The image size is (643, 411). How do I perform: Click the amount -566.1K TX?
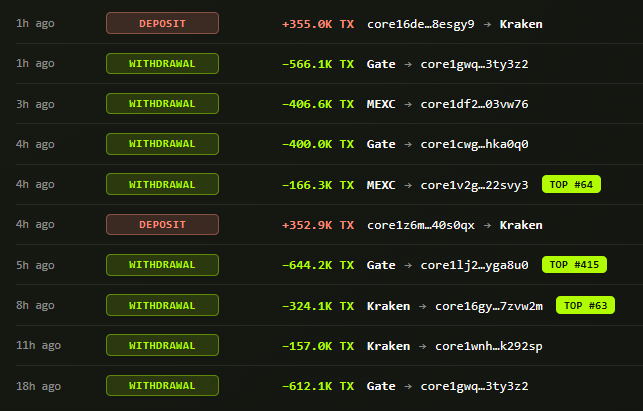point(318,64)
